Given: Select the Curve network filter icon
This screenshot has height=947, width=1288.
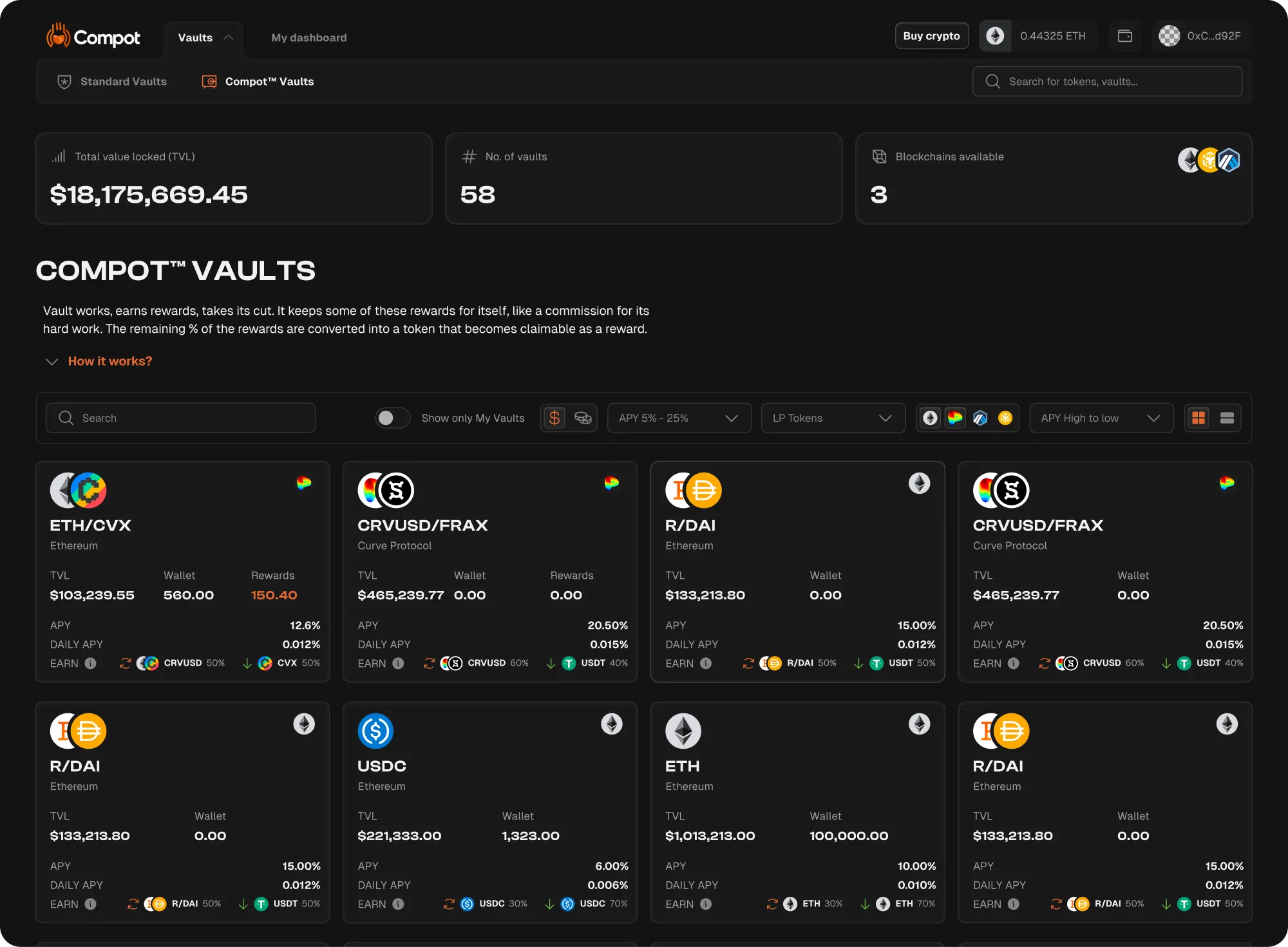Looking at the screenshot, I should (x=955, y=418).
